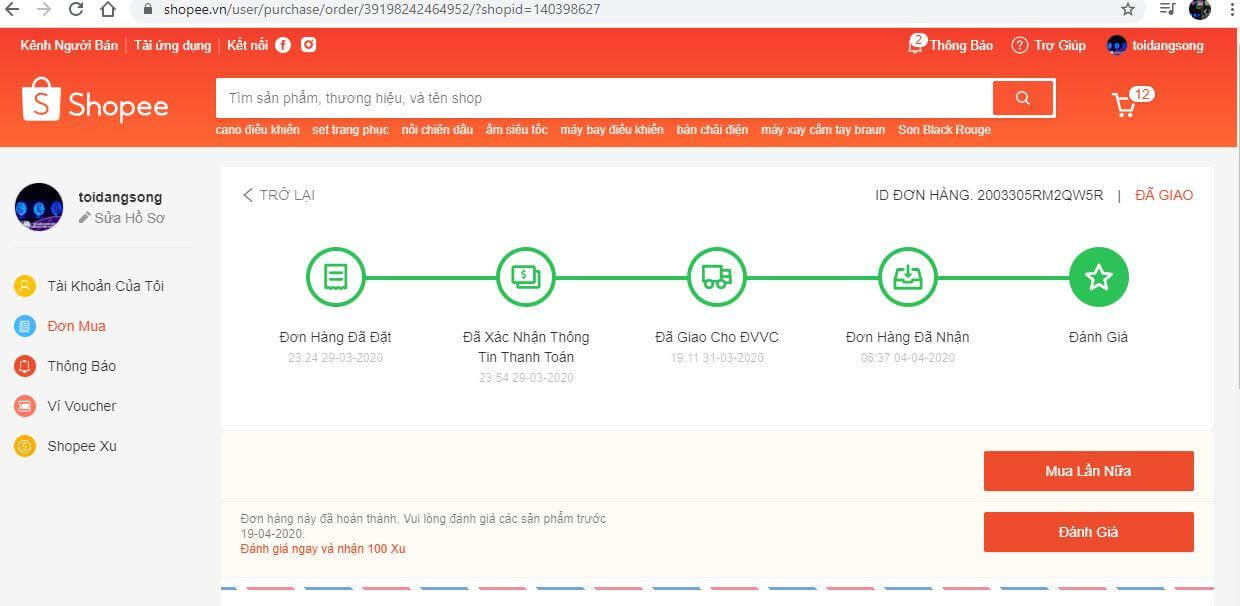The width and height of the screenshot is (1240, 606).
Task: Click the address bar URL
Action: [382, 9]
